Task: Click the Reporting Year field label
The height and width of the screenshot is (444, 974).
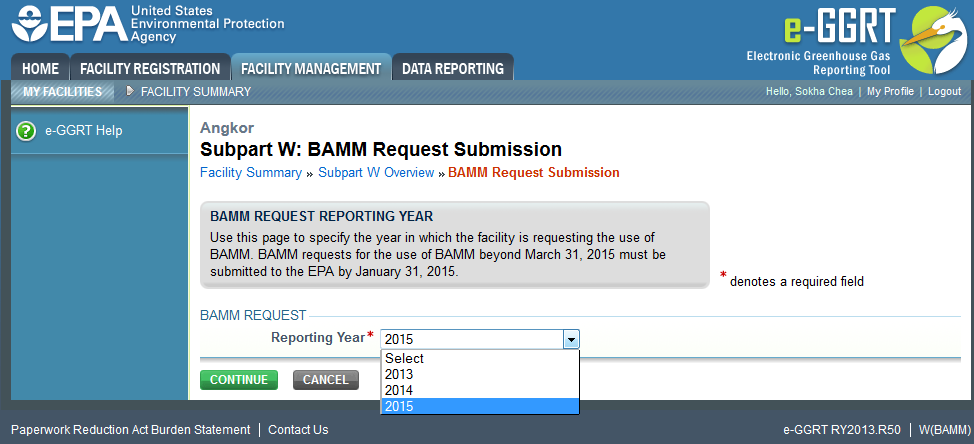Action: pos(317,338)
